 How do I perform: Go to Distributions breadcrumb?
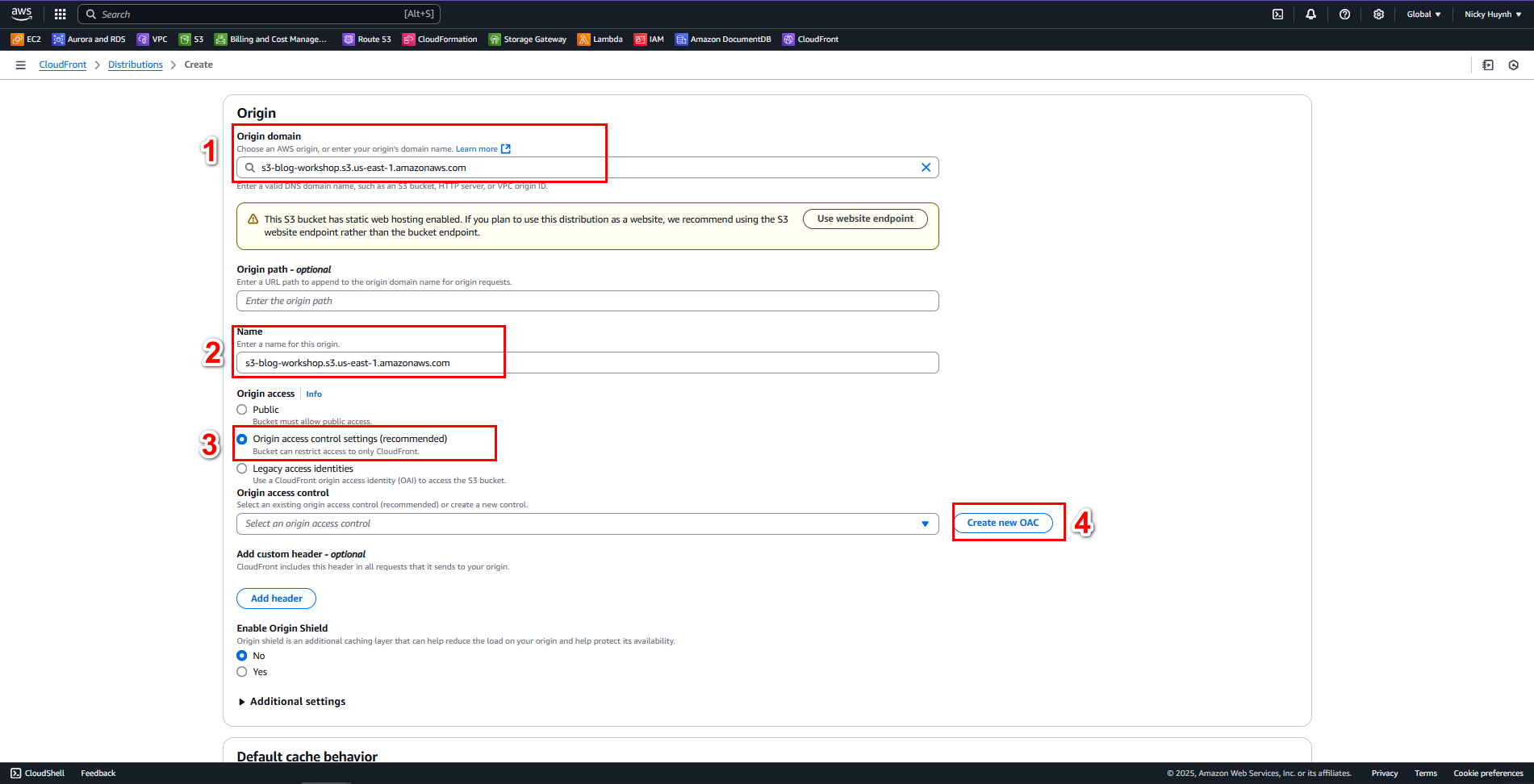point(136,65)
